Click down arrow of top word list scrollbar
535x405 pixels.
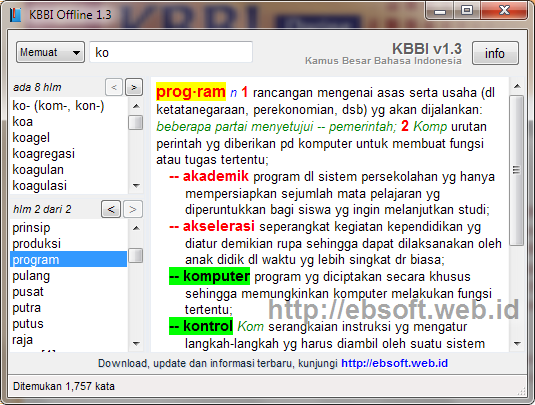[x=136, y=186]
